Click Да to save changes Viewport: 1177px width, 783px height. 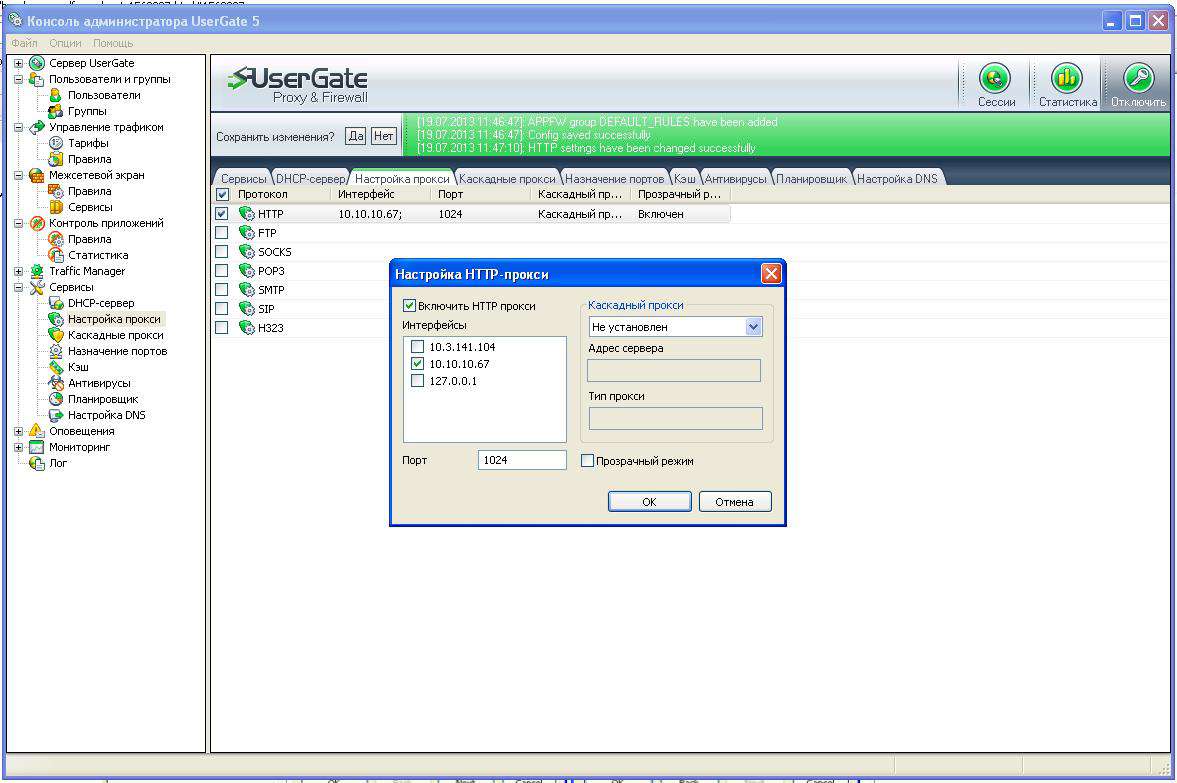356,136
